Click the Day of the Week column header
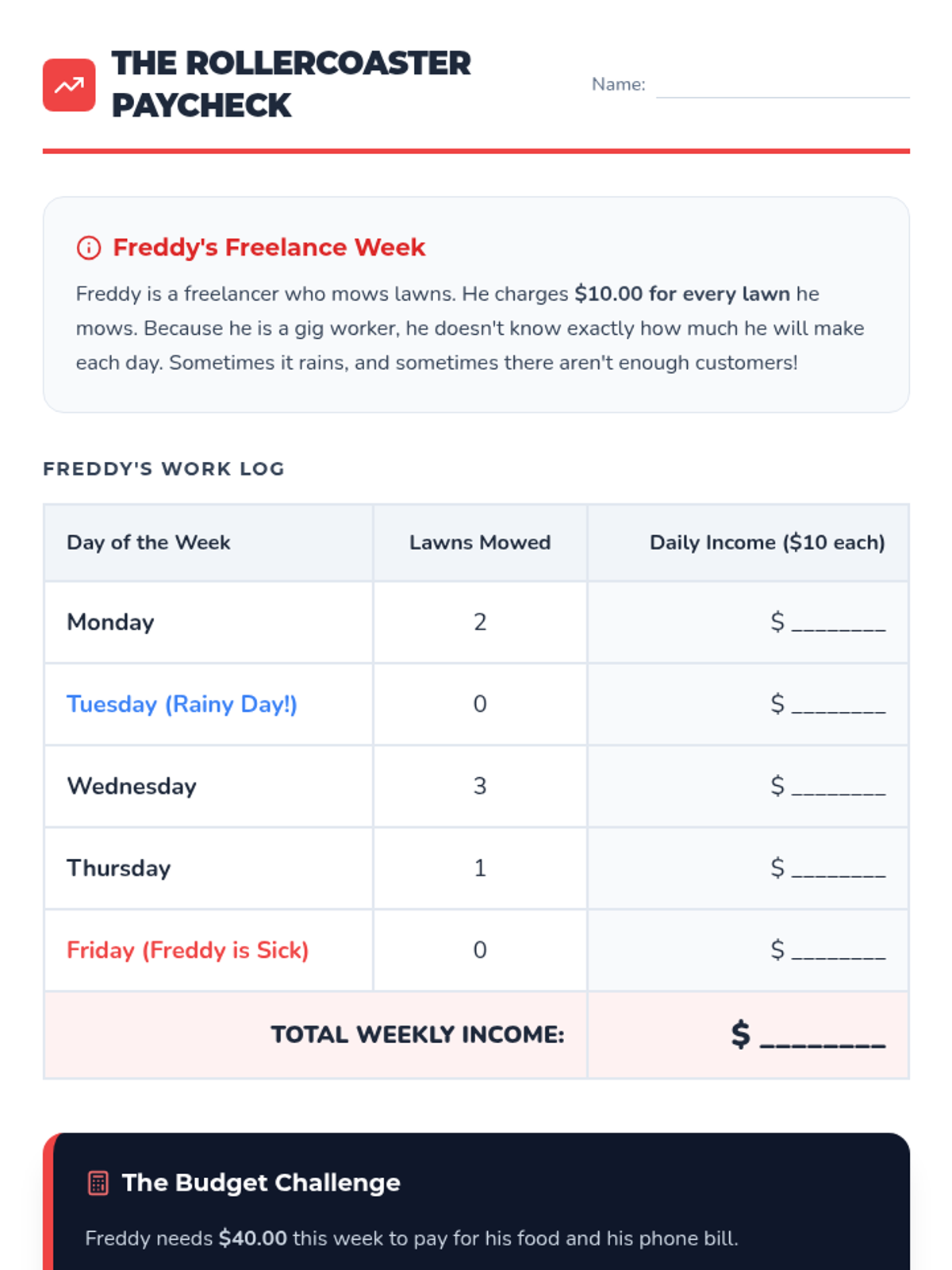Image resolution: width=952 pixels, height=1270 pixels. click(148, 542)
